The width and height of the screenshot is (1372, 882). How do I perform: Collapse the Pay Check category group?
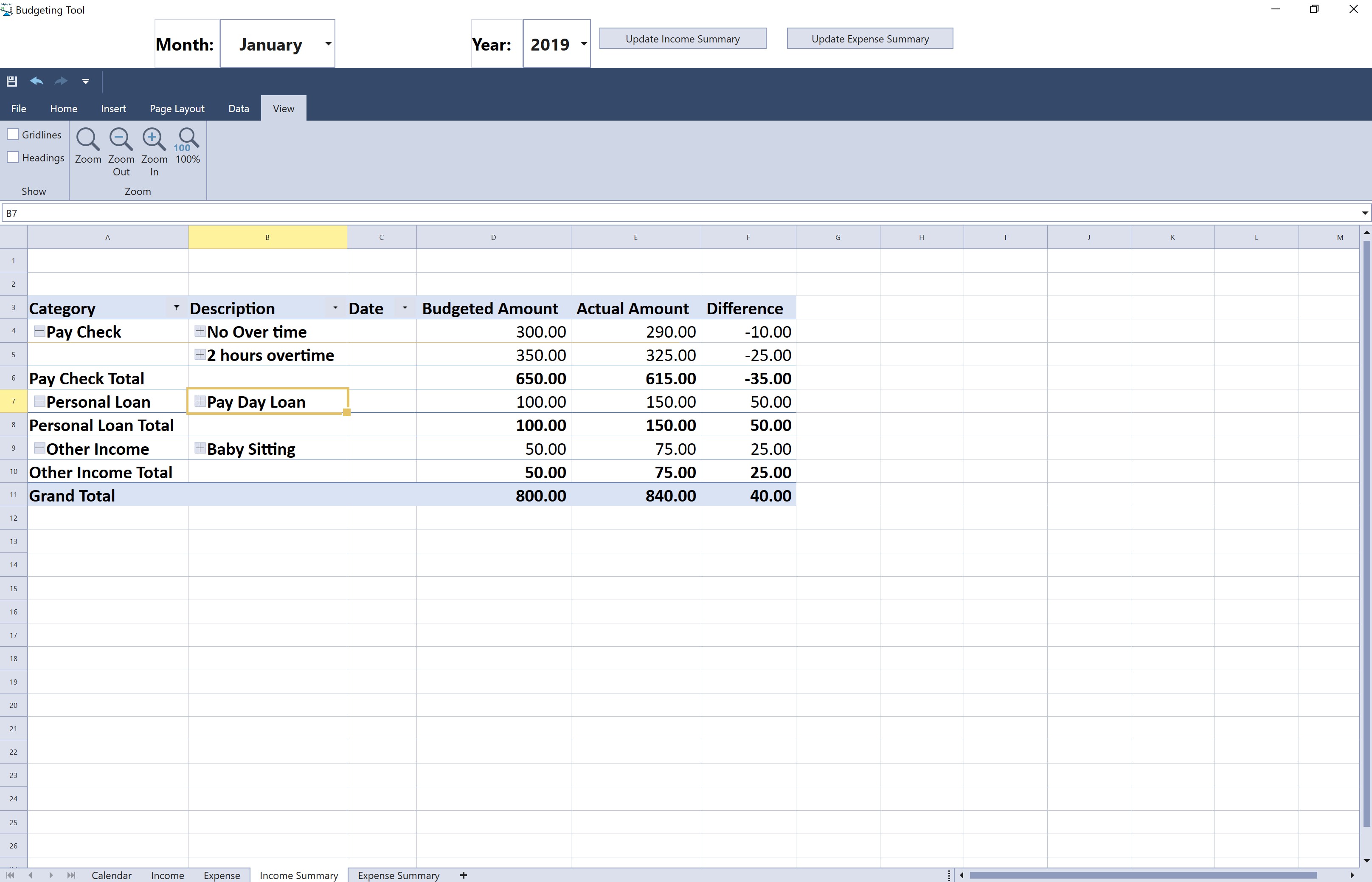click(x=39, y=331)
